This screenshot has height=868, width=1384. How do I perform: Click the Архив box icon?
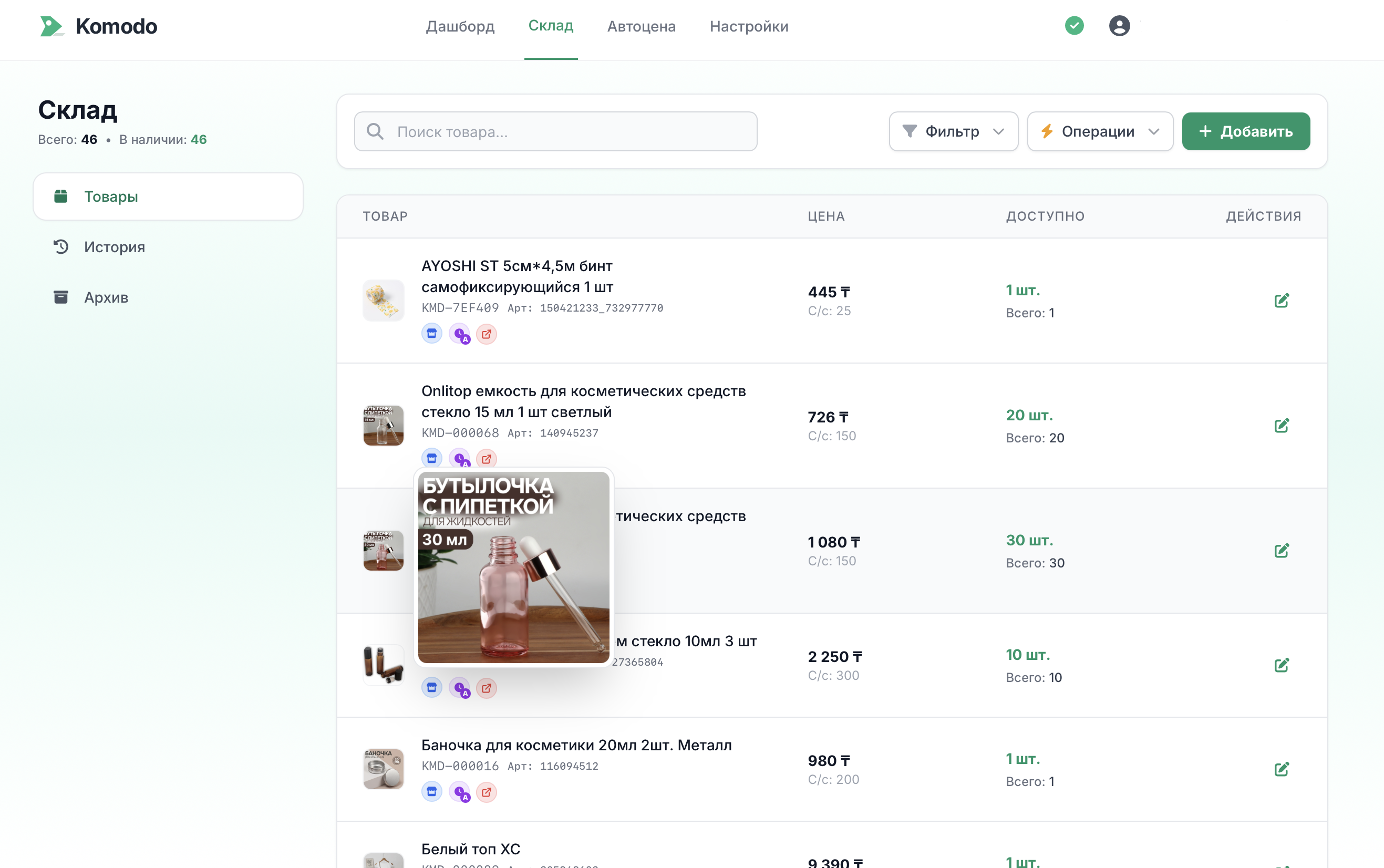(x=61, y=297)
